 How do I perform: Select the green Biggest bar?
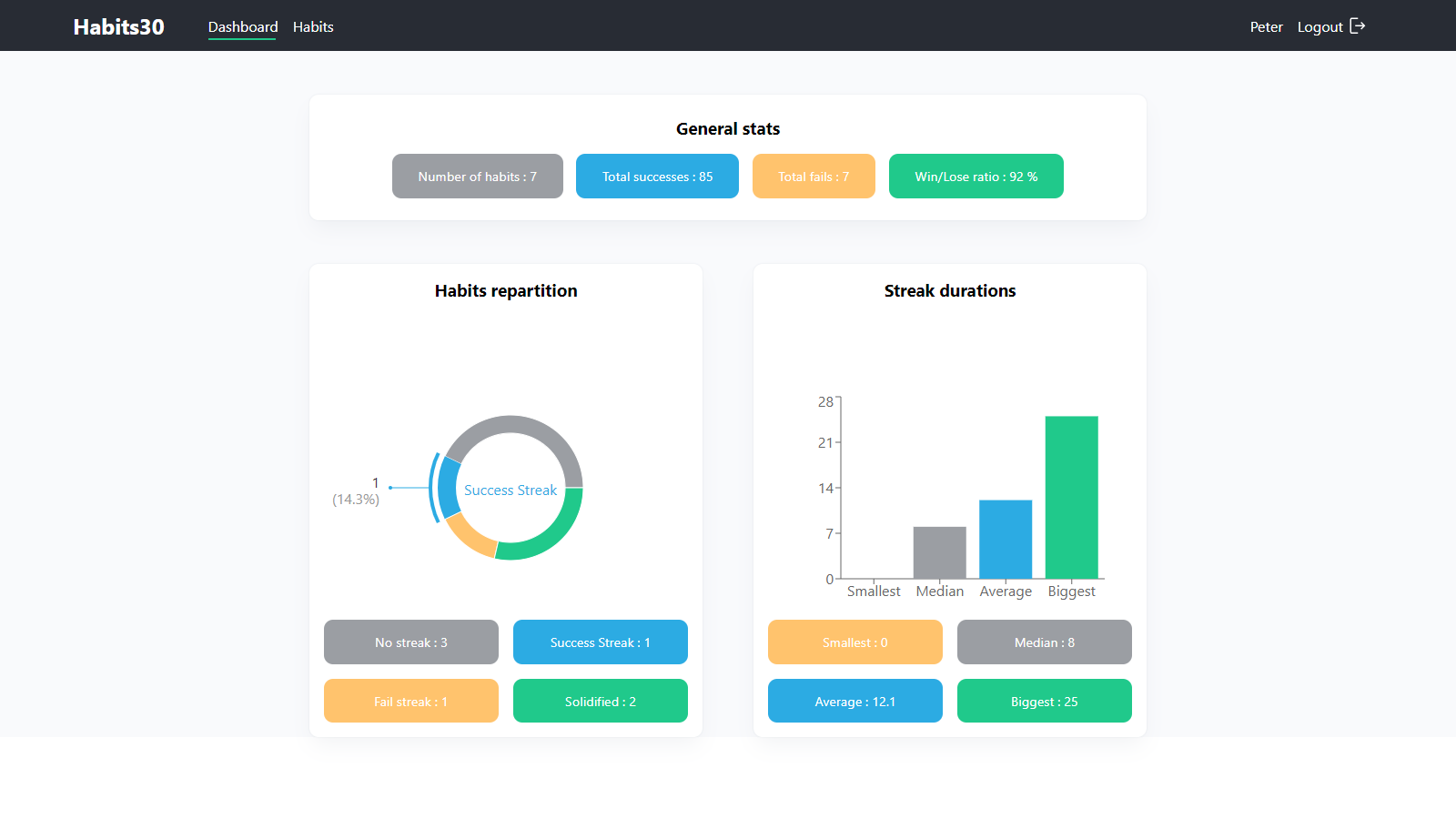coord(1071,497)
